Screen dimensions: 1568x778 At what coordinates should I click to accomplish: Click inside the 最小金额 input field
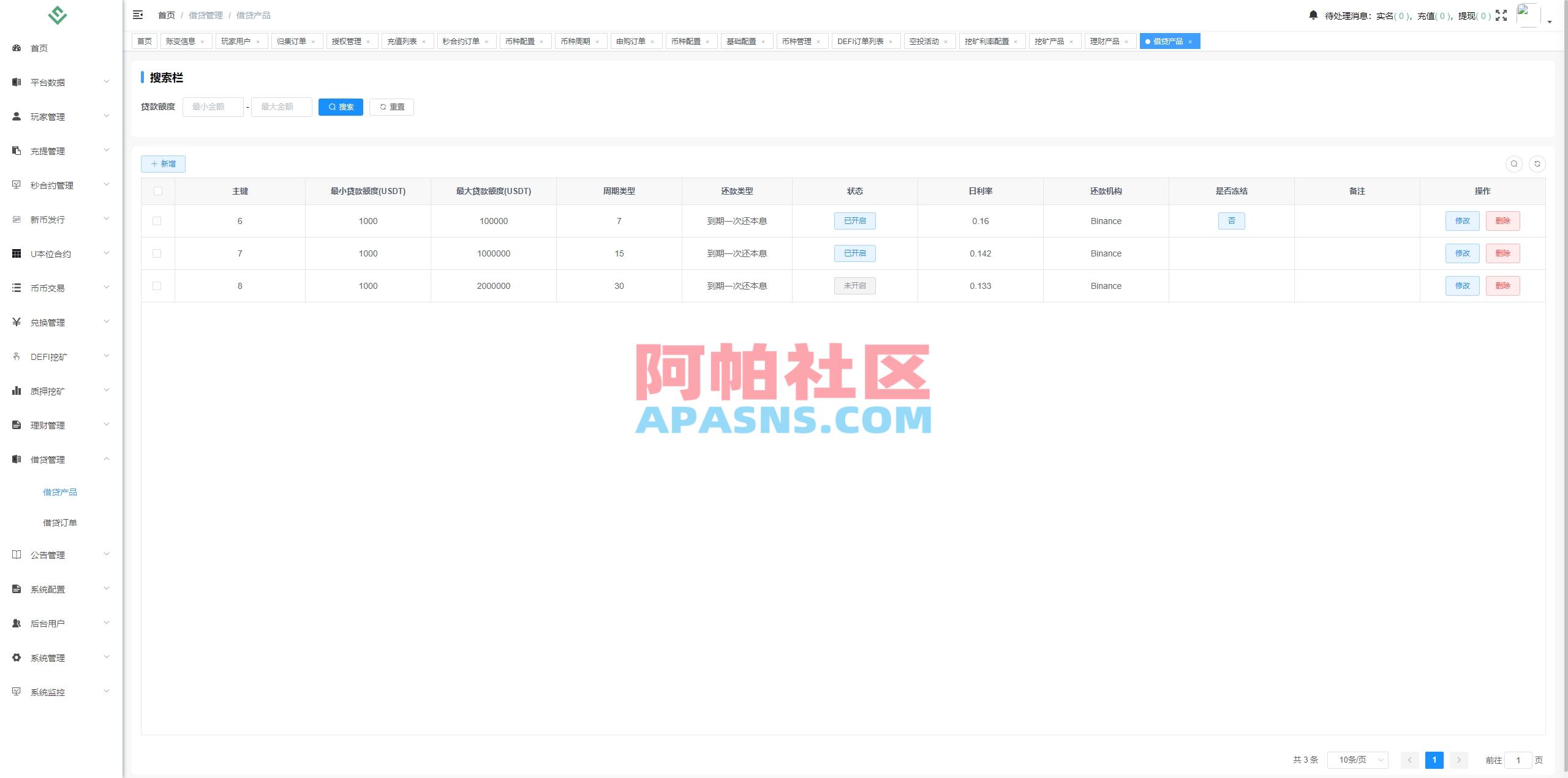tap(213, 107)
